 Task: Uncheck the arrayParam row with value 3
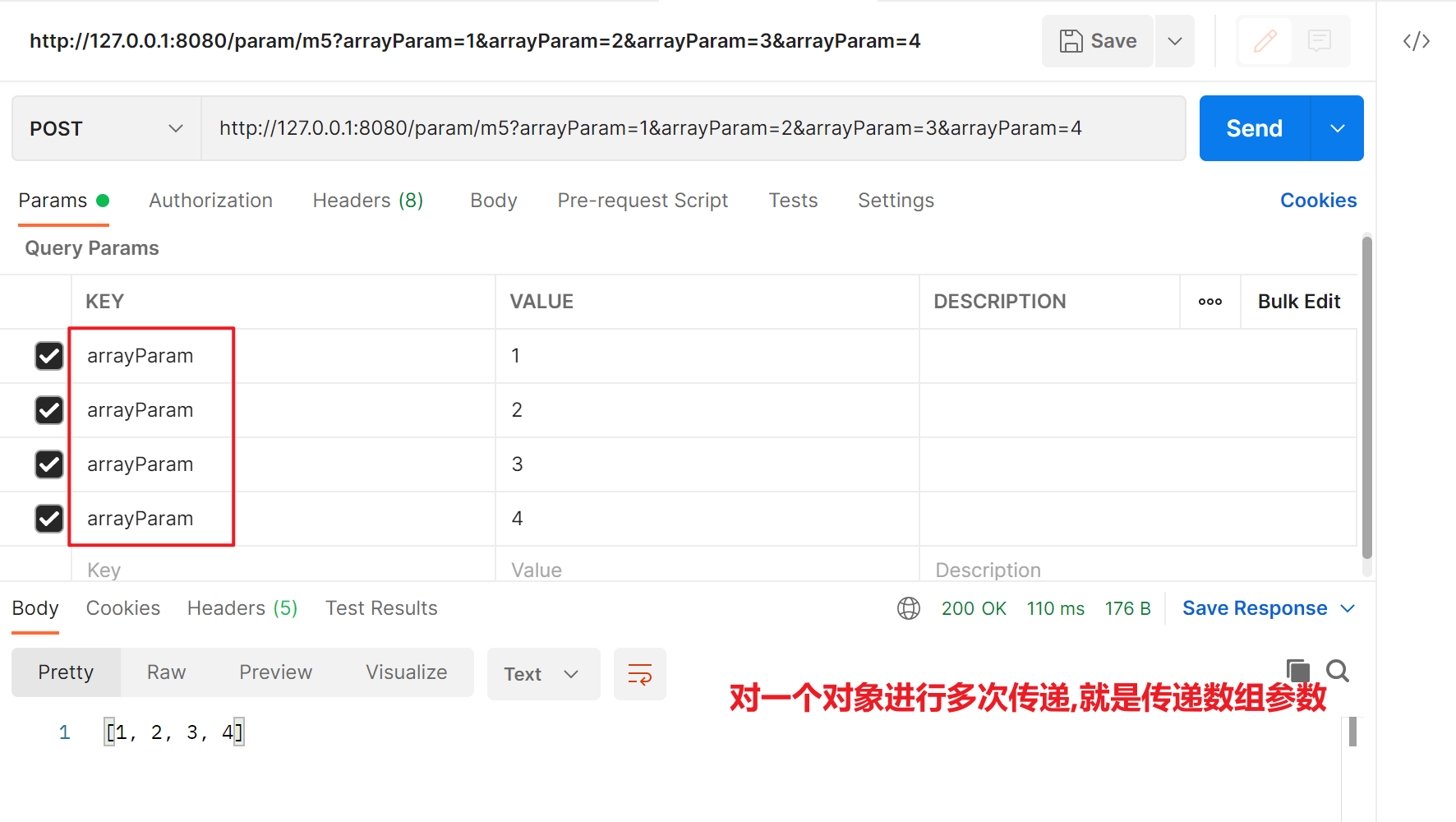49,464
